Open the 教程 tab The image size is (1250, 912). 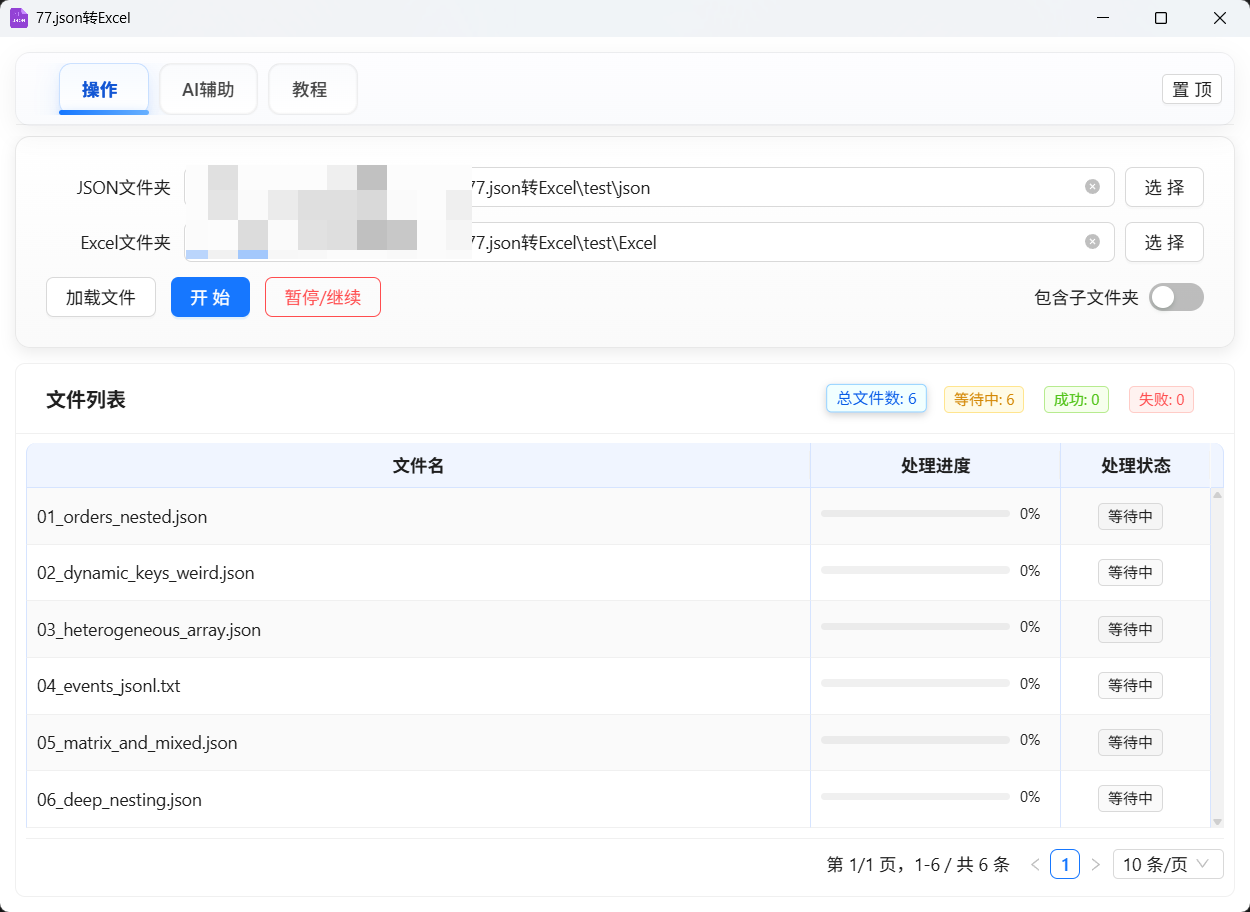tap(310, 90)
